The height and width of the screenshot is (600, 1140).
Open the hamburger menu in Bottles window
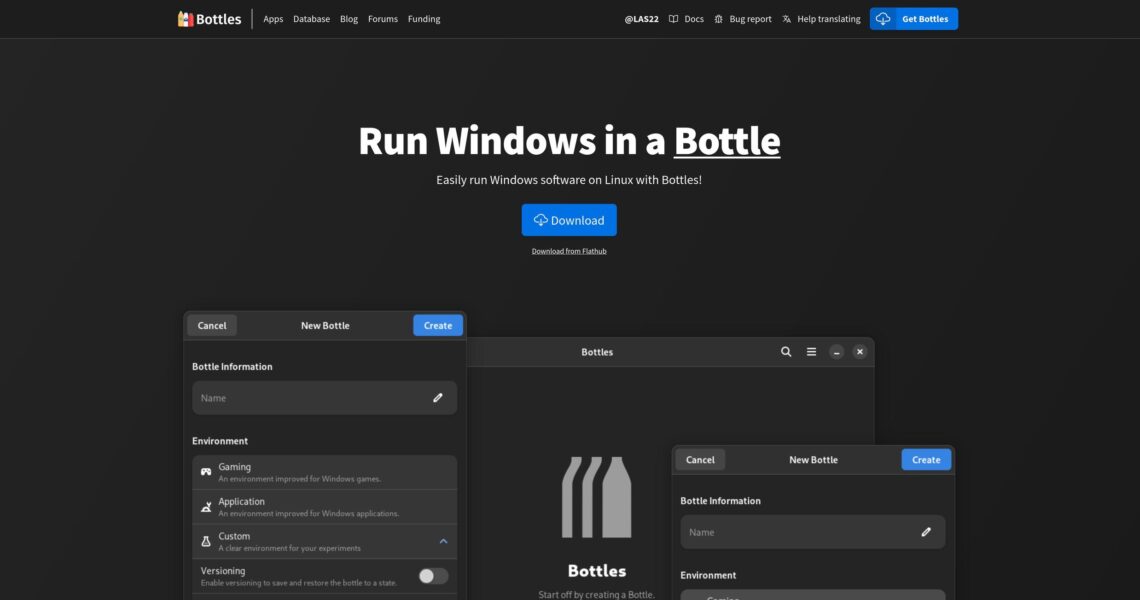coord(812,352)
